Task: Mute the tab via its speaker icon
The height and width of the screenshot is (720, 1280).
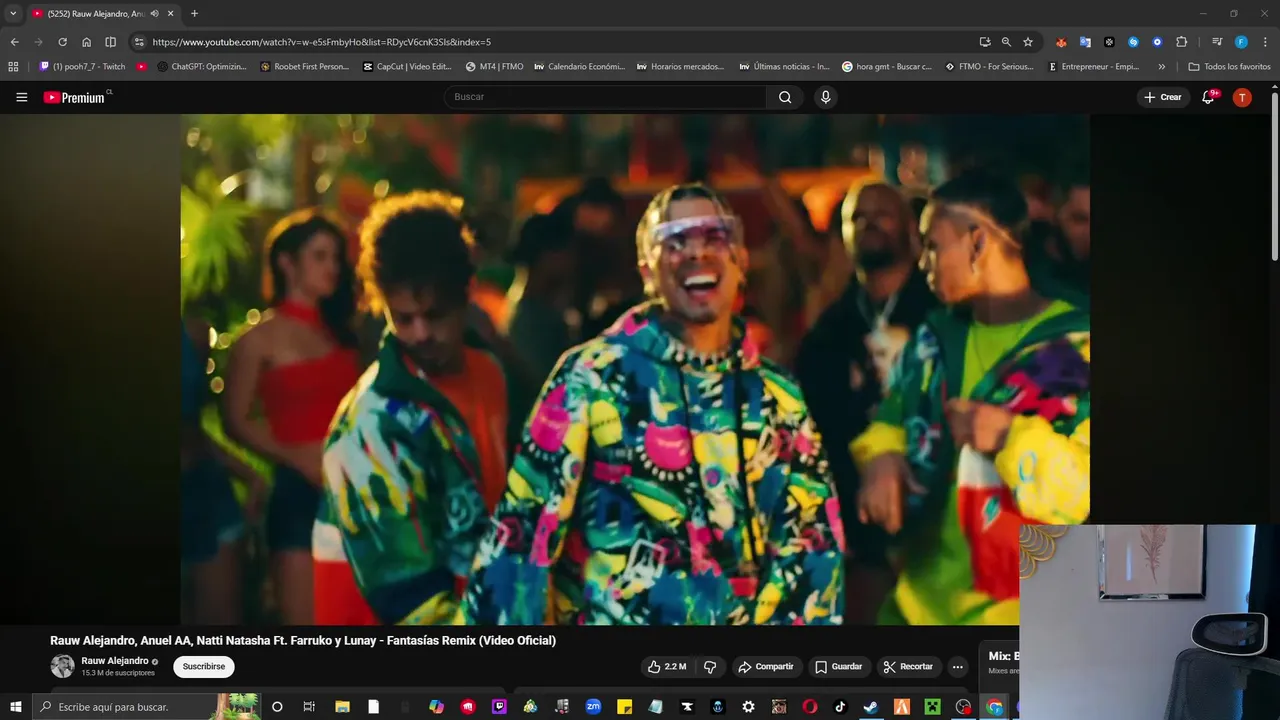Action: coord(154,14)
